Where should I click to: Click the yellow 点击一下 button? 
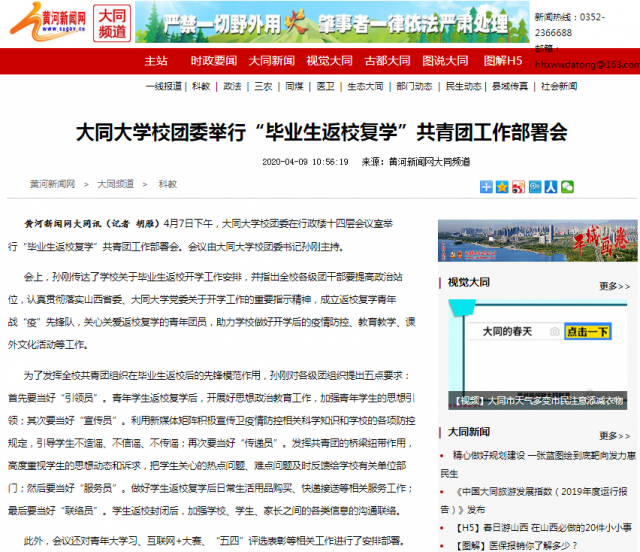(x=588, y=332)
